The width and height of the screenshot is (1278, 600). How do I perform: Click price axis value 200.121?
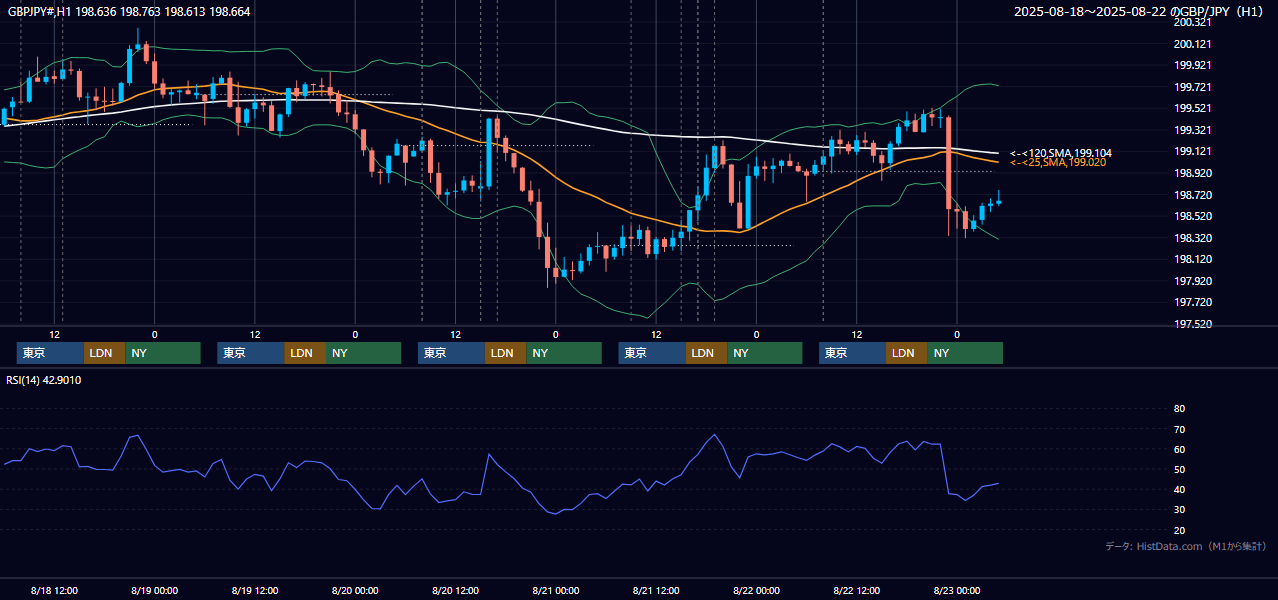click(x=1193, y=44)
